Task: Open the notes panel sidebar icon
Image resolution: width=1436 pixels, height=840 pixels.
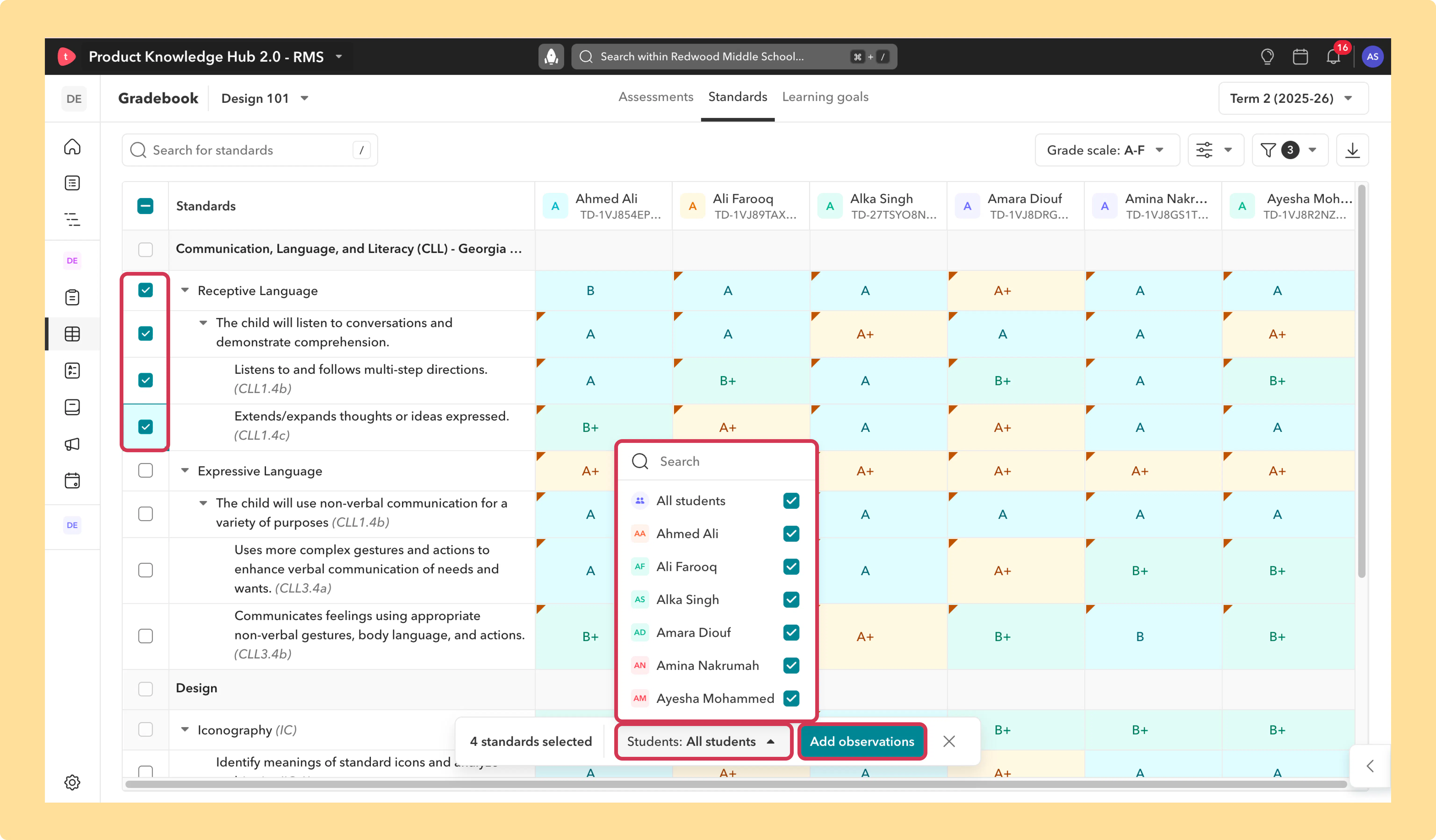Action: click(x=72, y=407)
